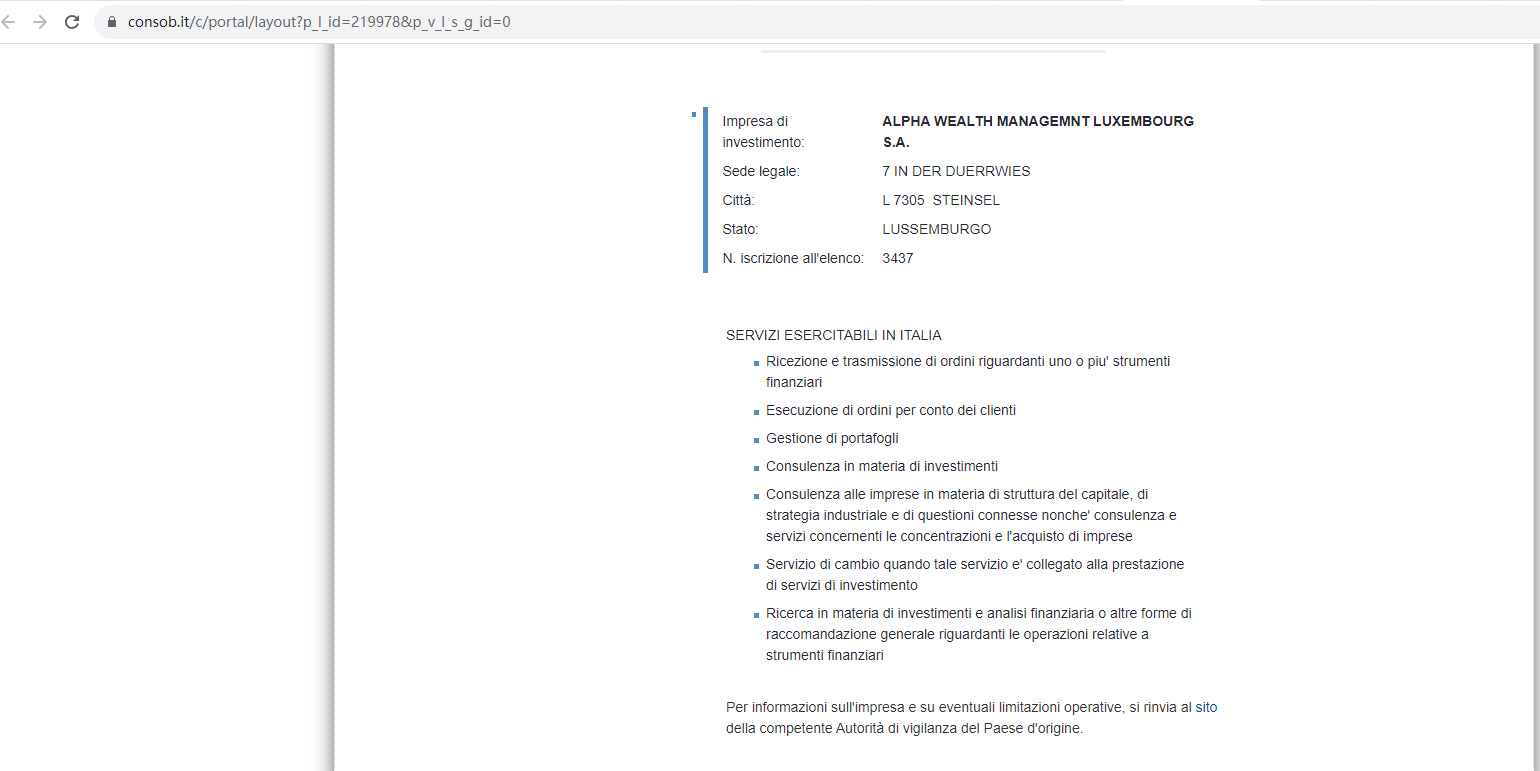Click the 'Gestione di portafogli' item
The height and width of the screenshot is (771, 1540).
pyautogui.click(x=833, y=438)
